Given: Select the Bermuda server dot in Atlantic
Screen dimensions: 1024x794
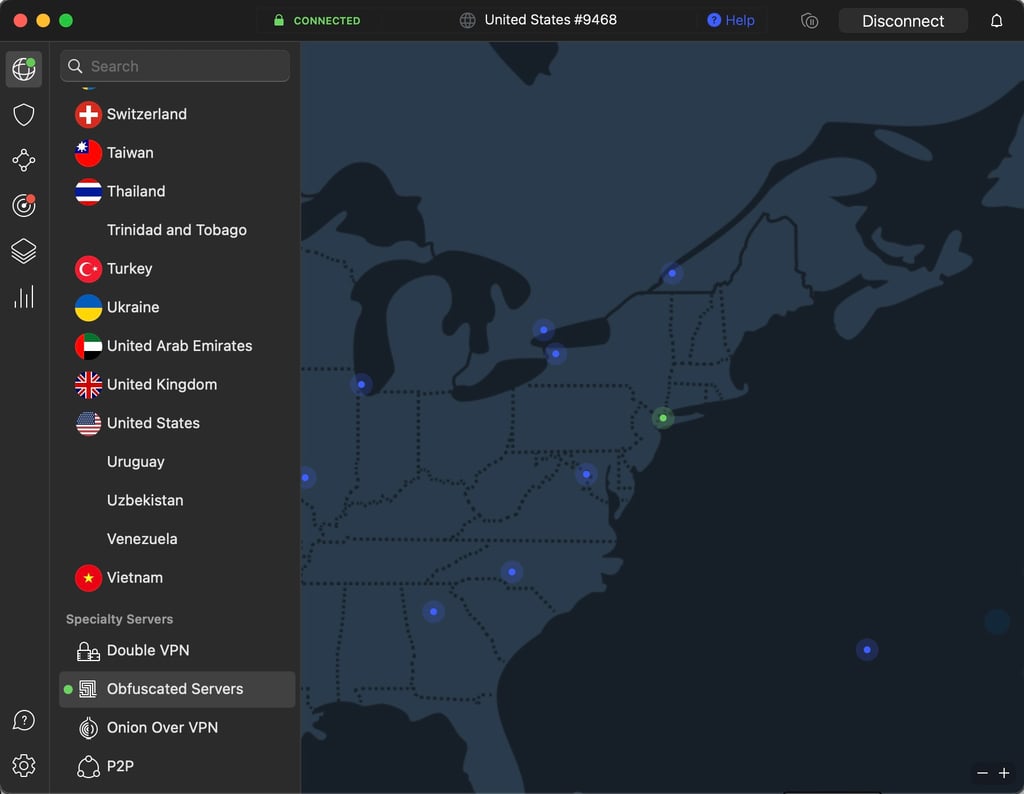Looking at the screenshot, I should click(x=867, y=650).
